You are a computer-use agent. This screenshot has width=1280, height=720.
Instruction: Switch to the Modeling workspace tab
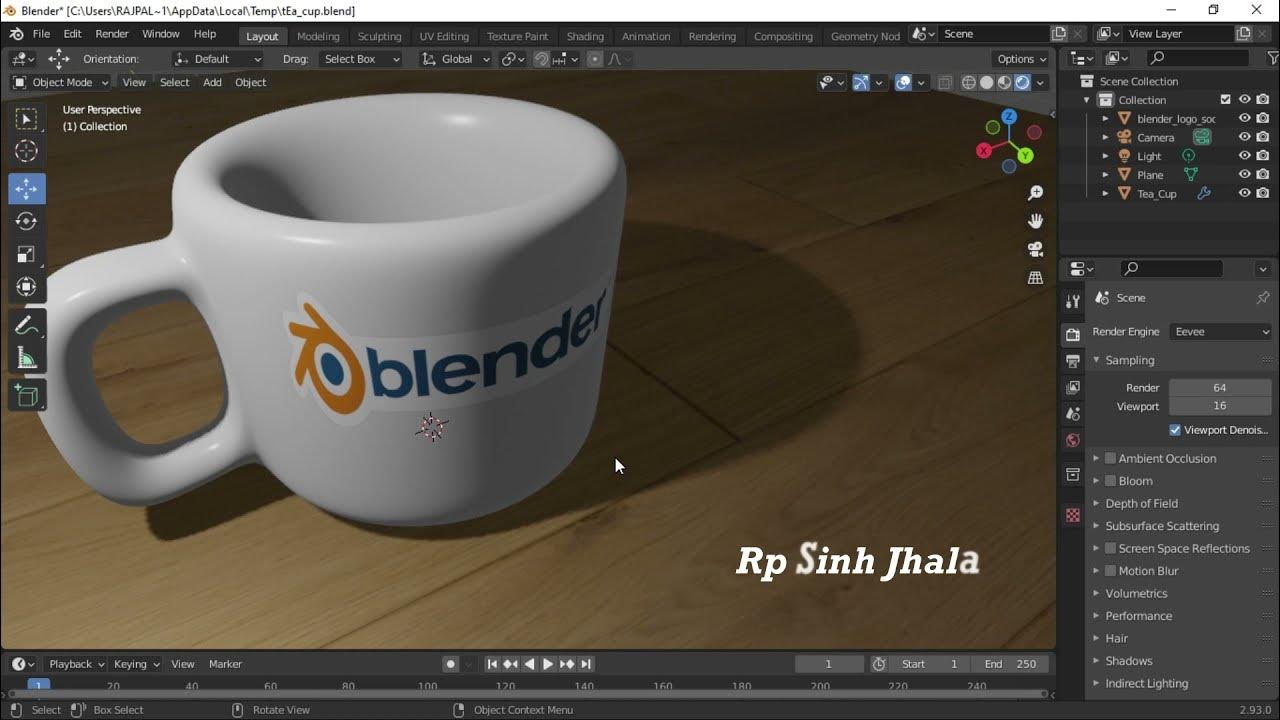point(318,36)
